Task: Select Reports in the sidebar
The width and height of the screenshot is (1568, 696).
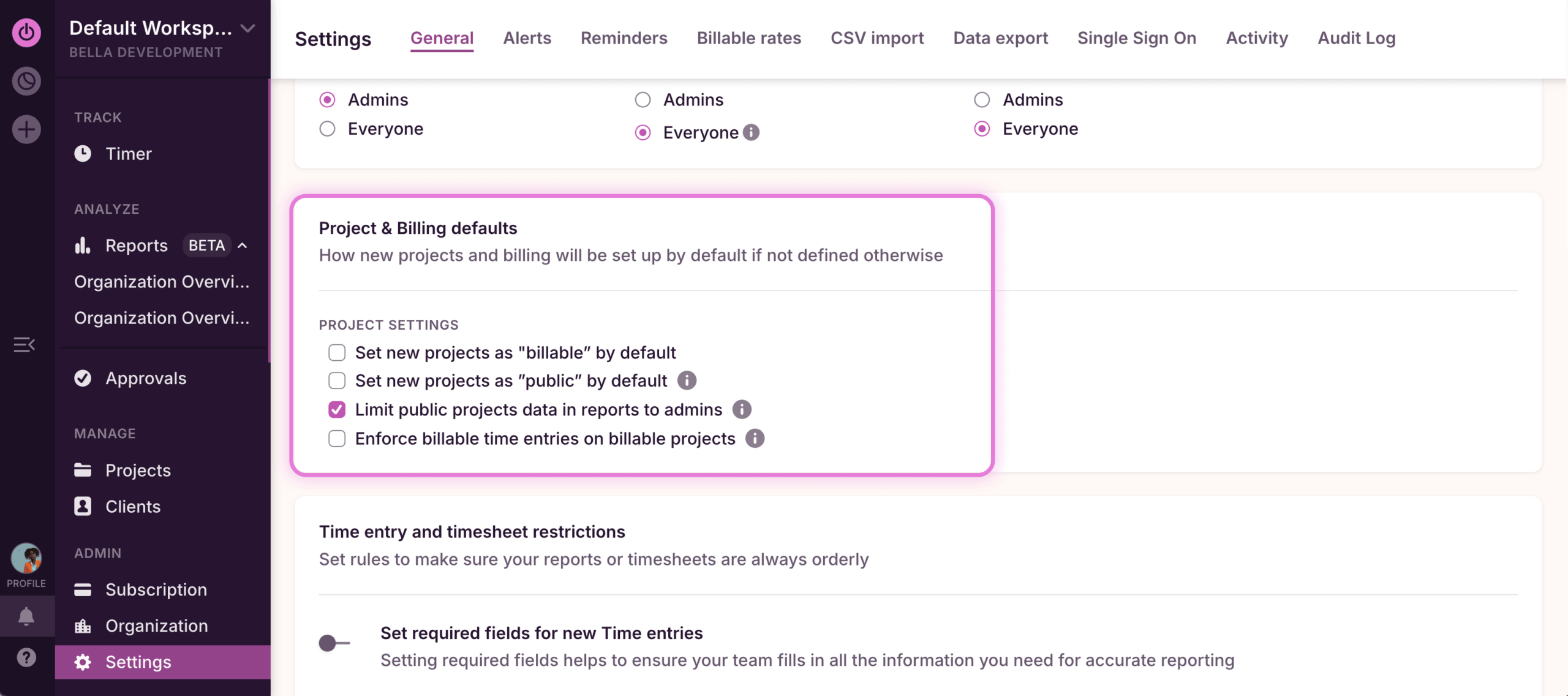Action: [x=136, y=245]
